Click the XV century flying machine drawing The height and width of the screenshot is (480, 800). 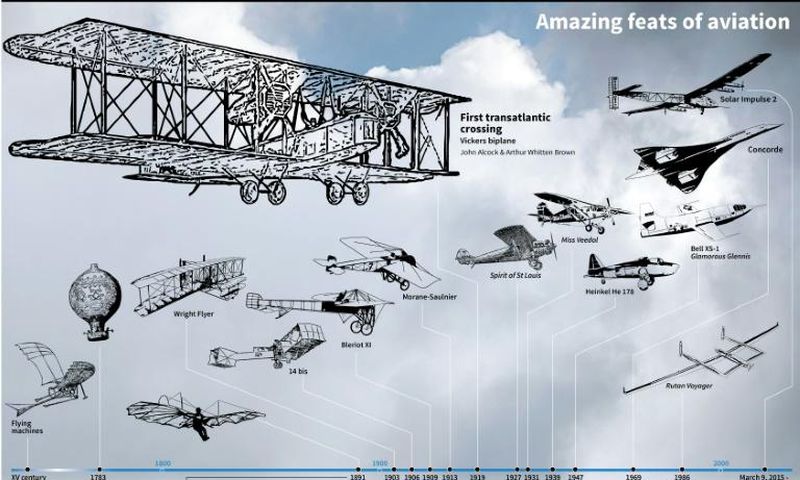pos(51,378)
